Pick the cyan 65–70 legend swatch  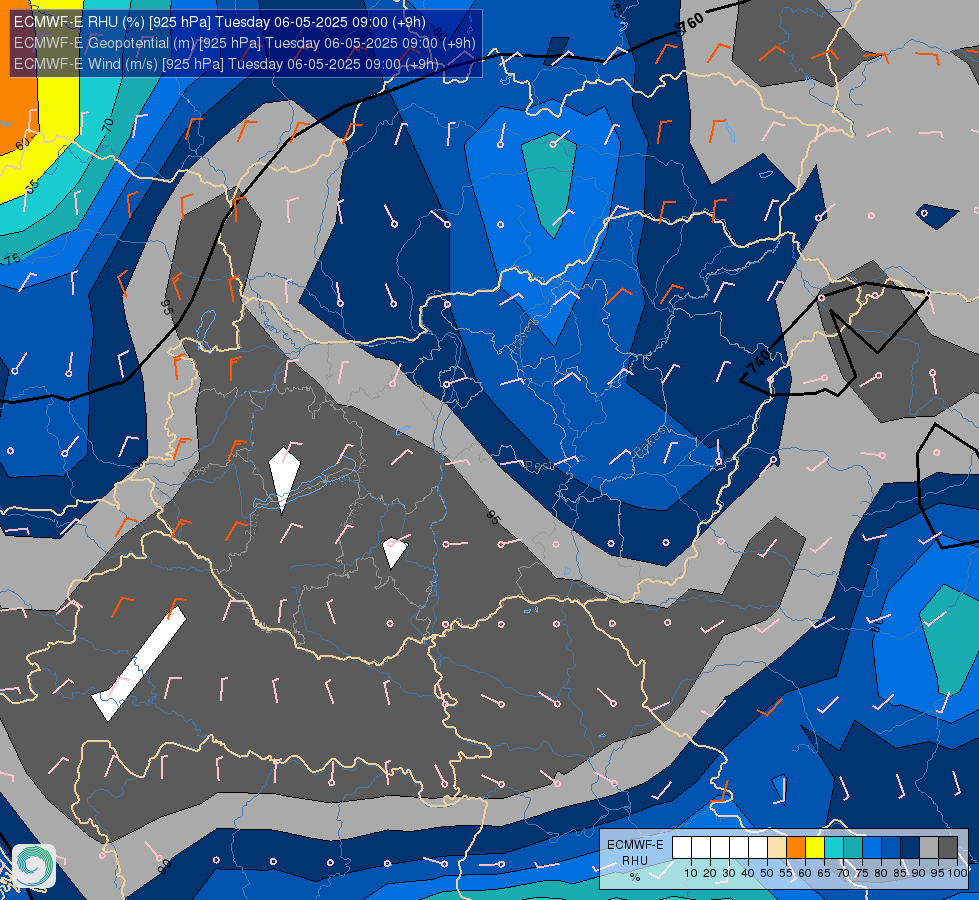point(834,848)
